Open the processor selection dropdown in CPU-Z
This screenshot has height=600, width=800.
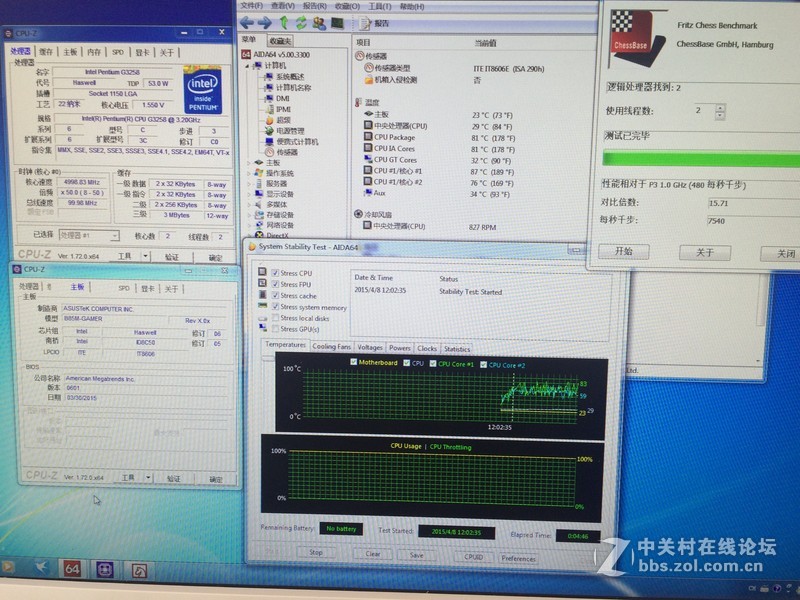tap(114, 236)
